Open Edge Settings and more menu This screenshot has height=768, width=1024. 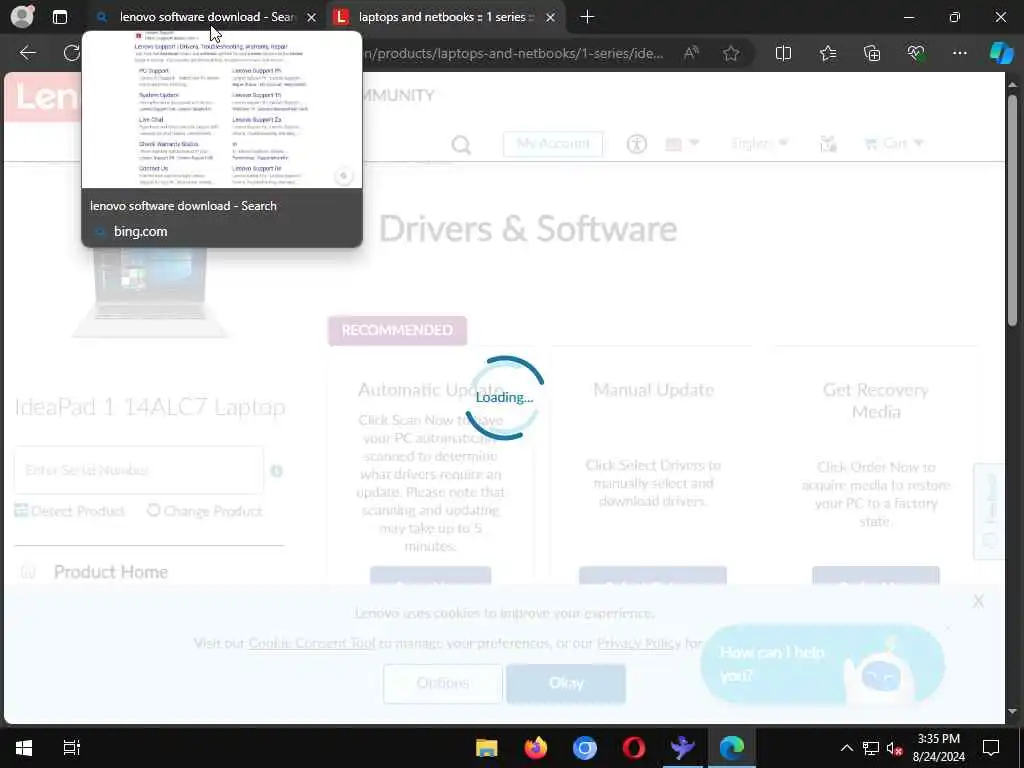[959, 53]
